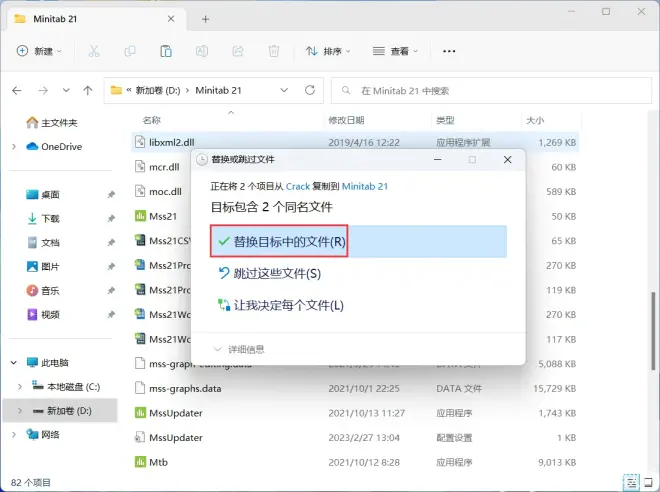Sort by 类型 column header

(445, 120)
